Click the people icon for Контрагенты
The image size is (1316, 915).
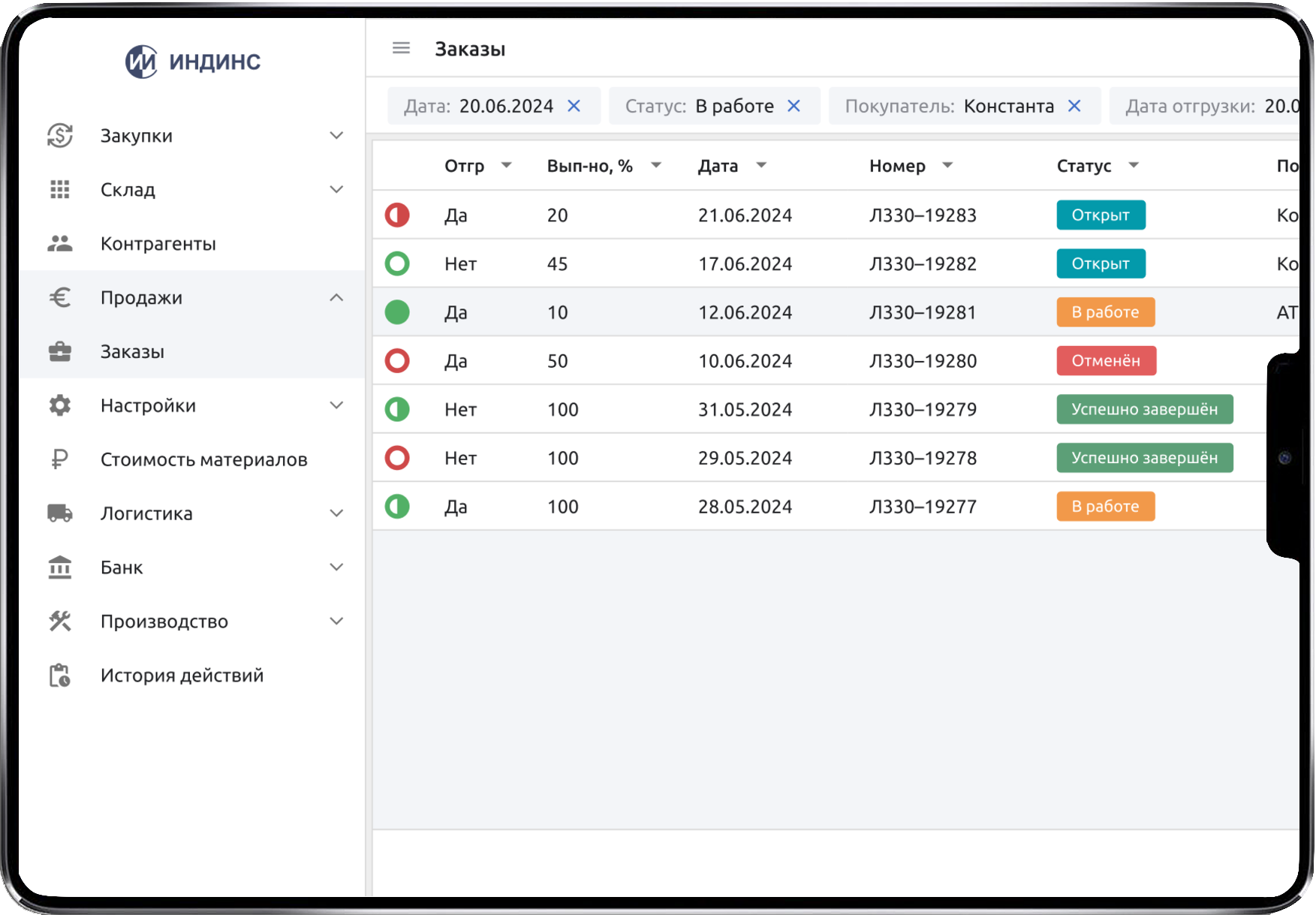pos(60,243)
